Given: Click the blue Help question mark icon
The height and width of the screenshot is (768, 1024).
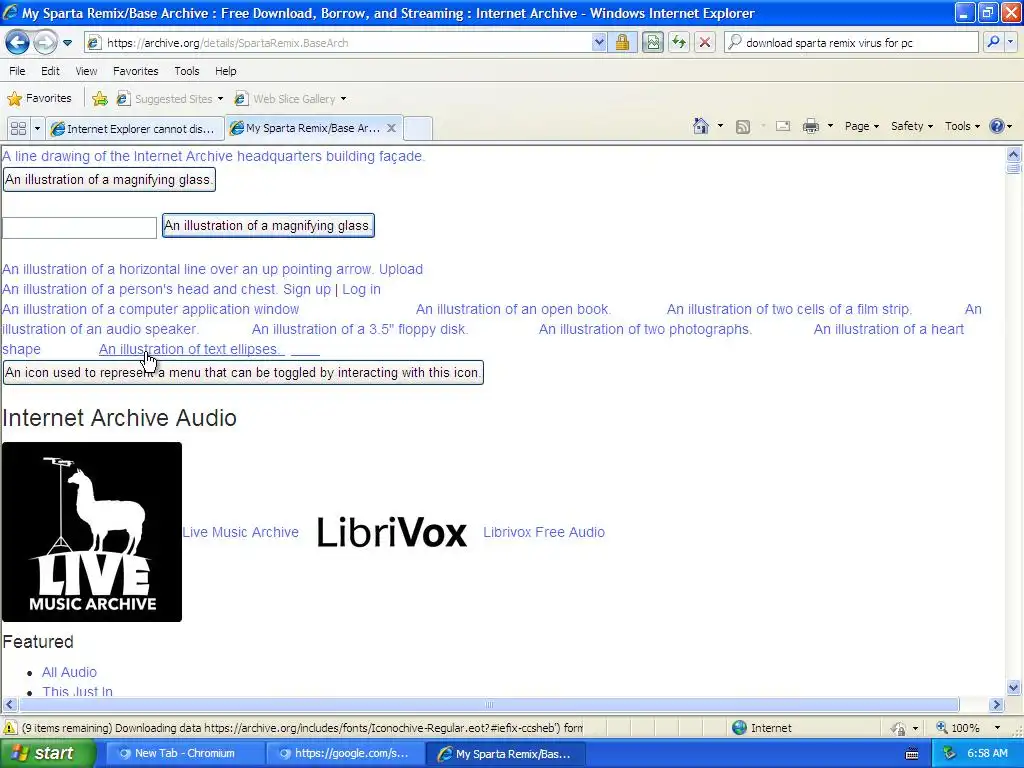Looking at the screenshot, I should (997, 126).
